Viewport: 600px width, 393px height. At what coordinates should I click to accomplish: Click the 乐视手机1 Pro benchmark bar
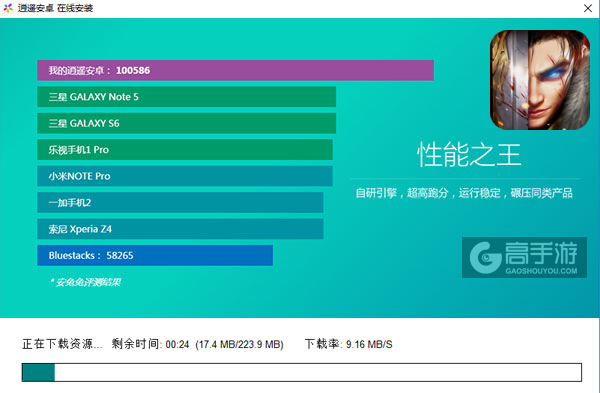click(185, 150)
